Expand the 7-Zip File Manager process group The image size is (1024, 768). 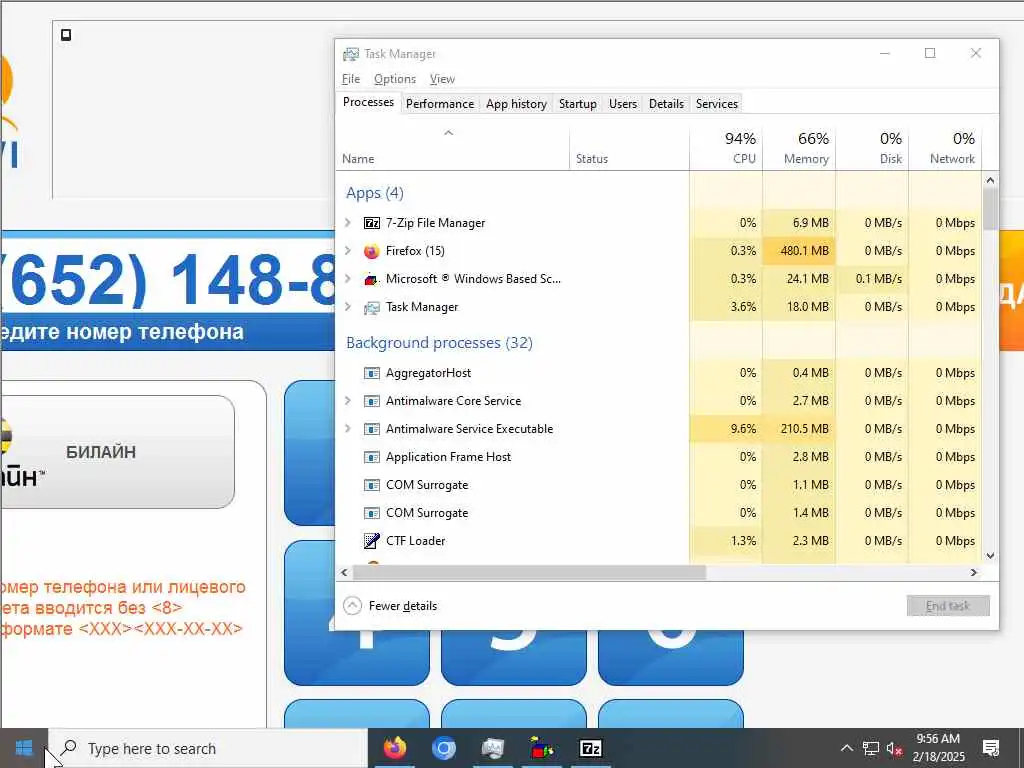348,223
